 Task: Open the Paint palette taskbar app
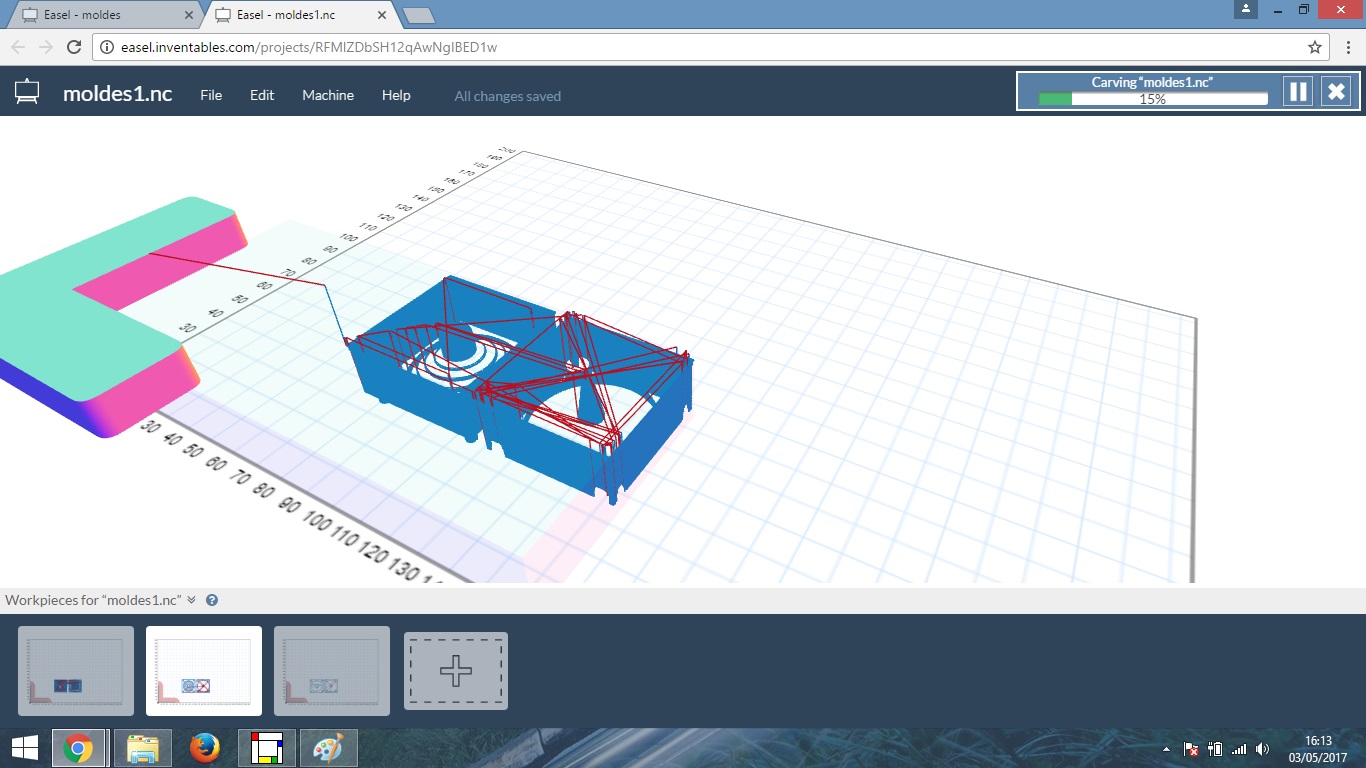click(328, 748)
